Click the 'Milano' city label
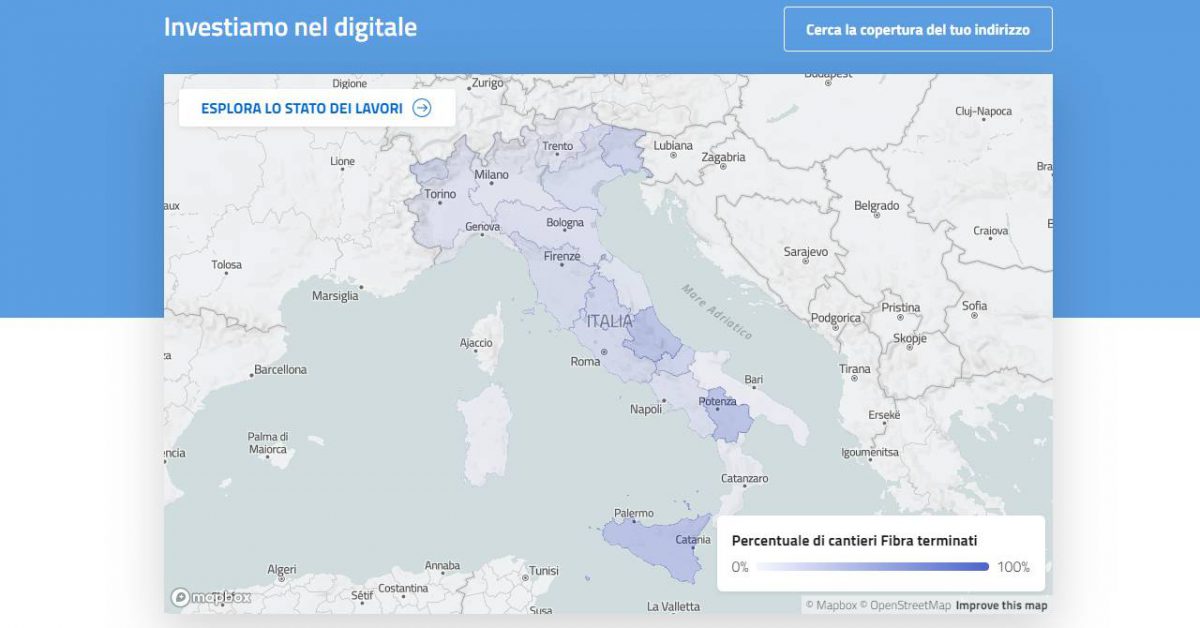1200x628 pixels. click(491, 174)
